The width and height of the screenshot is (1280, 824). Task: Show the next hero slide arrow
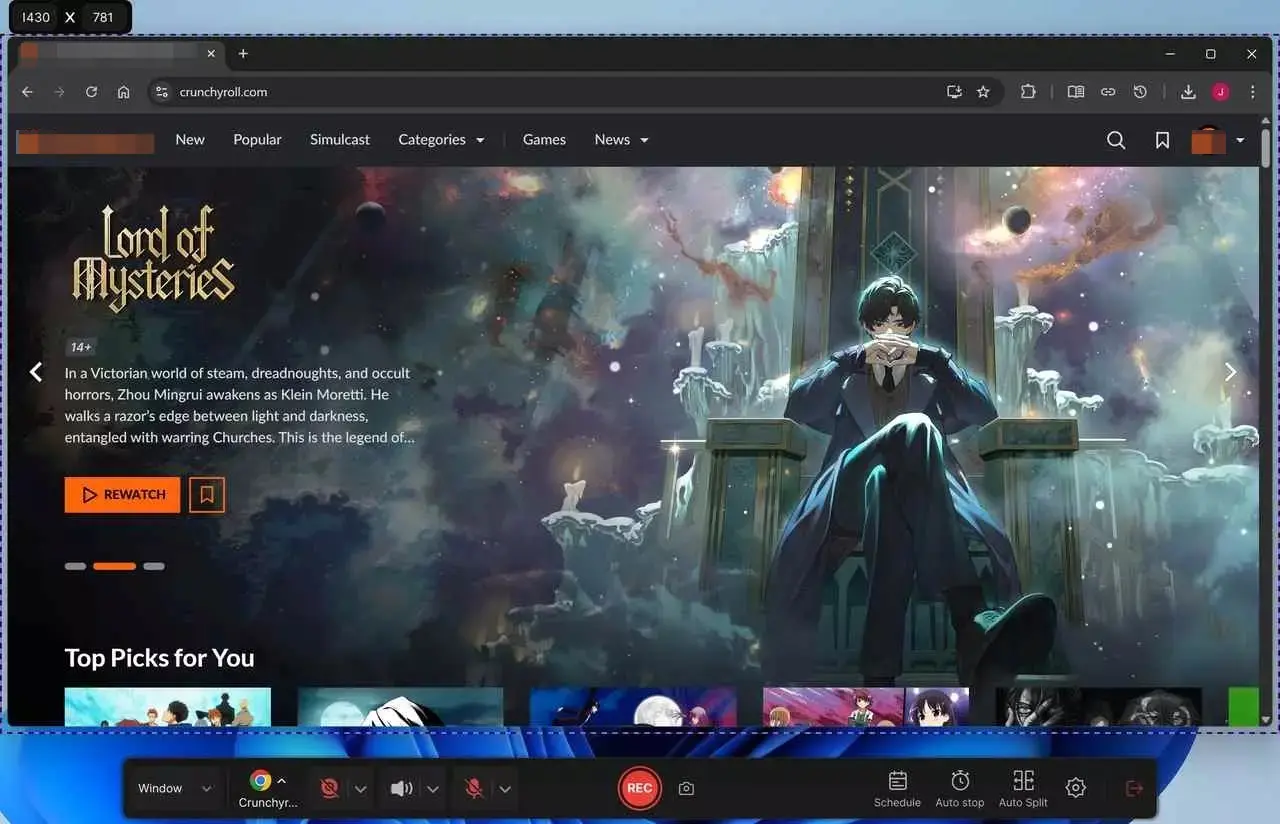[x=1230, y=372]
